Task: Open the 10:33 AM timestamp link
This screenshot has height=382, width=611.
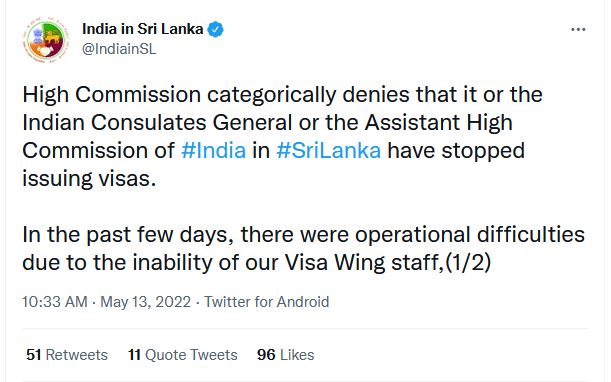Action: (x=55, y=302)
